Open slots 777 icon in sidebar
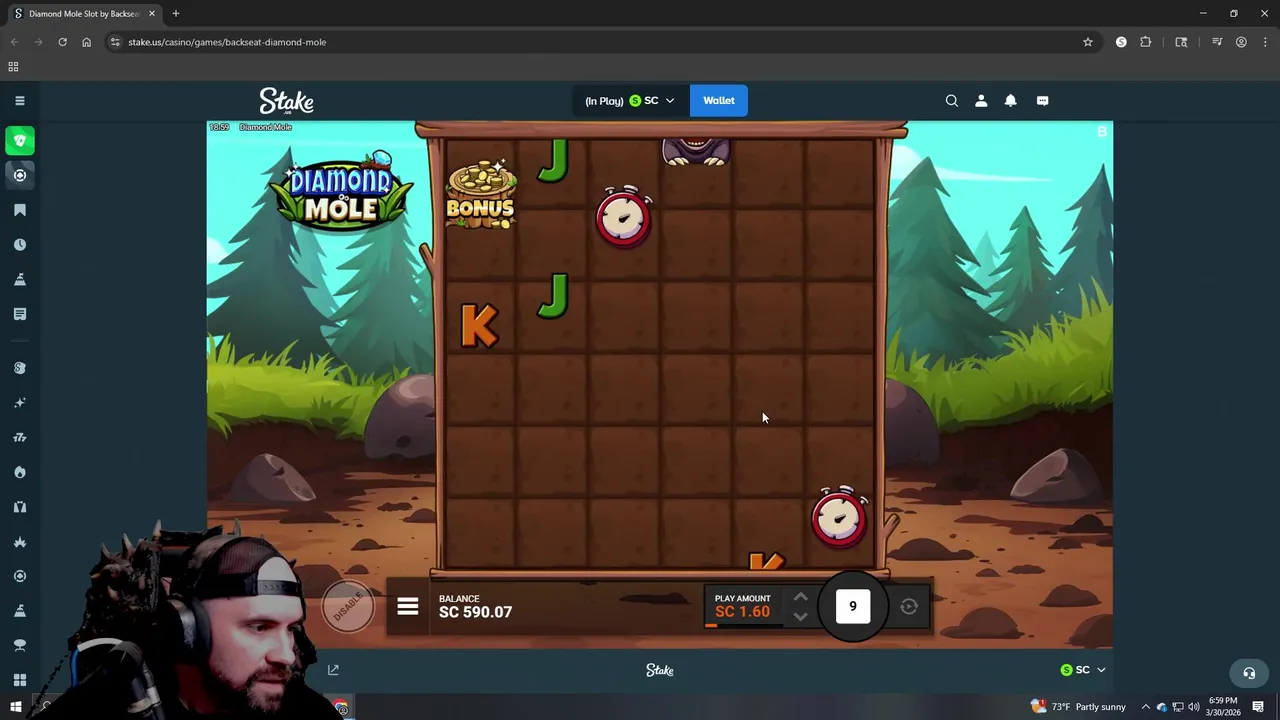The image size is (1280, 720). point(19,437)
